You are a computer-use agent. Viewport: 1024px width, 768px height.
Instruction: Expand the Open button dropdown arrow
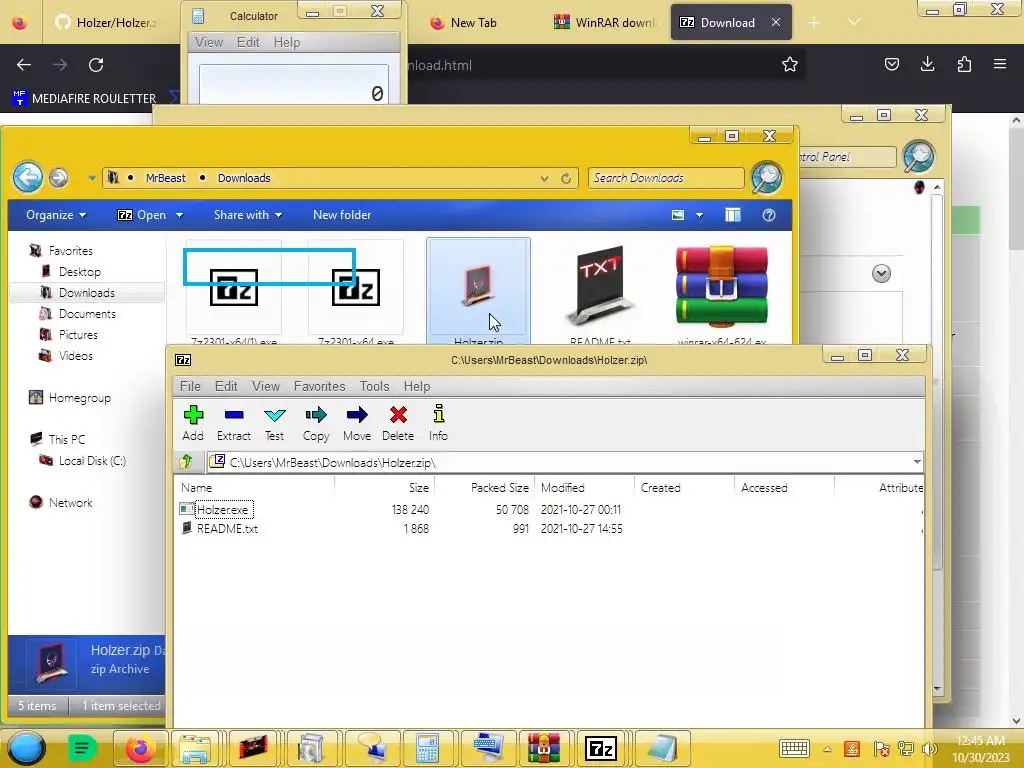click(x=180, y=215)
